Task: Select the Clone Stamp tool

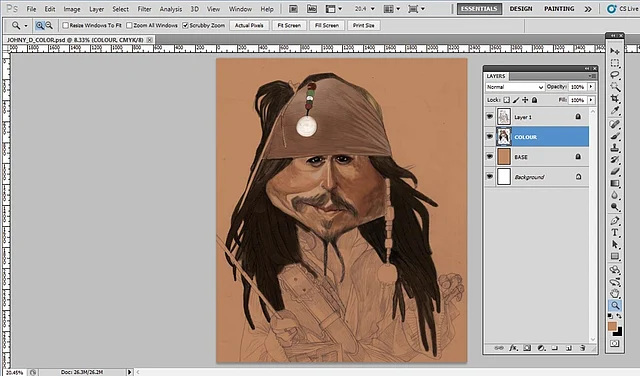Action: point(615,148)
